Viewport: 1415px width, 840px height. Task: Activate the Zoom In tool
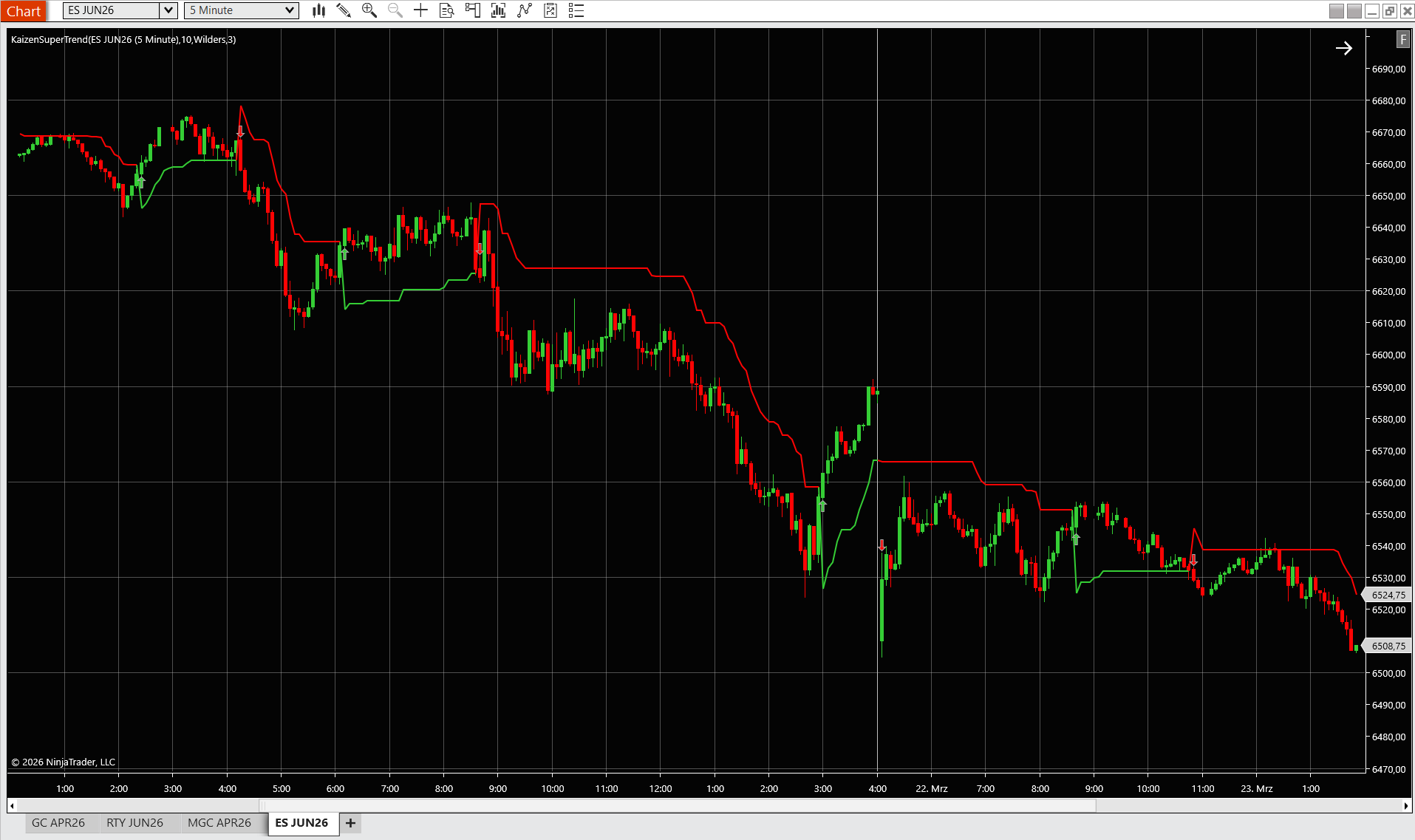coord(369,10)
